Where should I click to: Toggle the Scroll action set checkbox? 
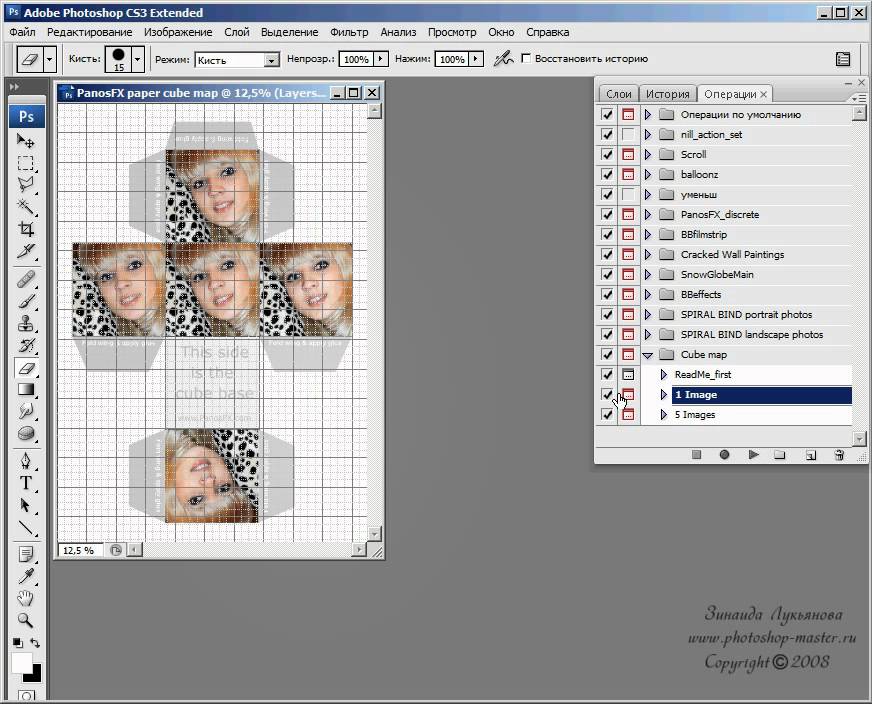tap(607, 154)
